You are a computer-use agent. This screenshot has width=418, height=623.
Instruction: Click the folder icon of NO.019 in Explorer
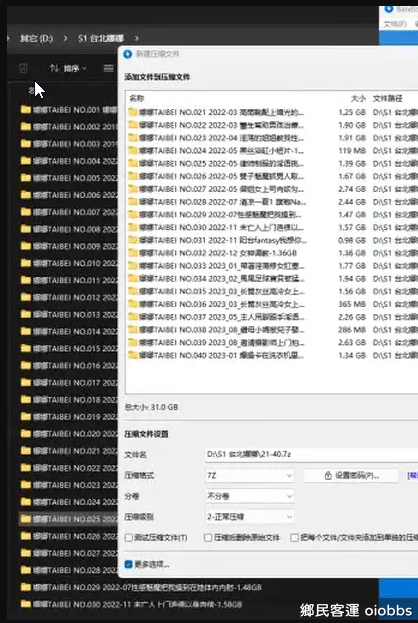click(x=26, y=416)
